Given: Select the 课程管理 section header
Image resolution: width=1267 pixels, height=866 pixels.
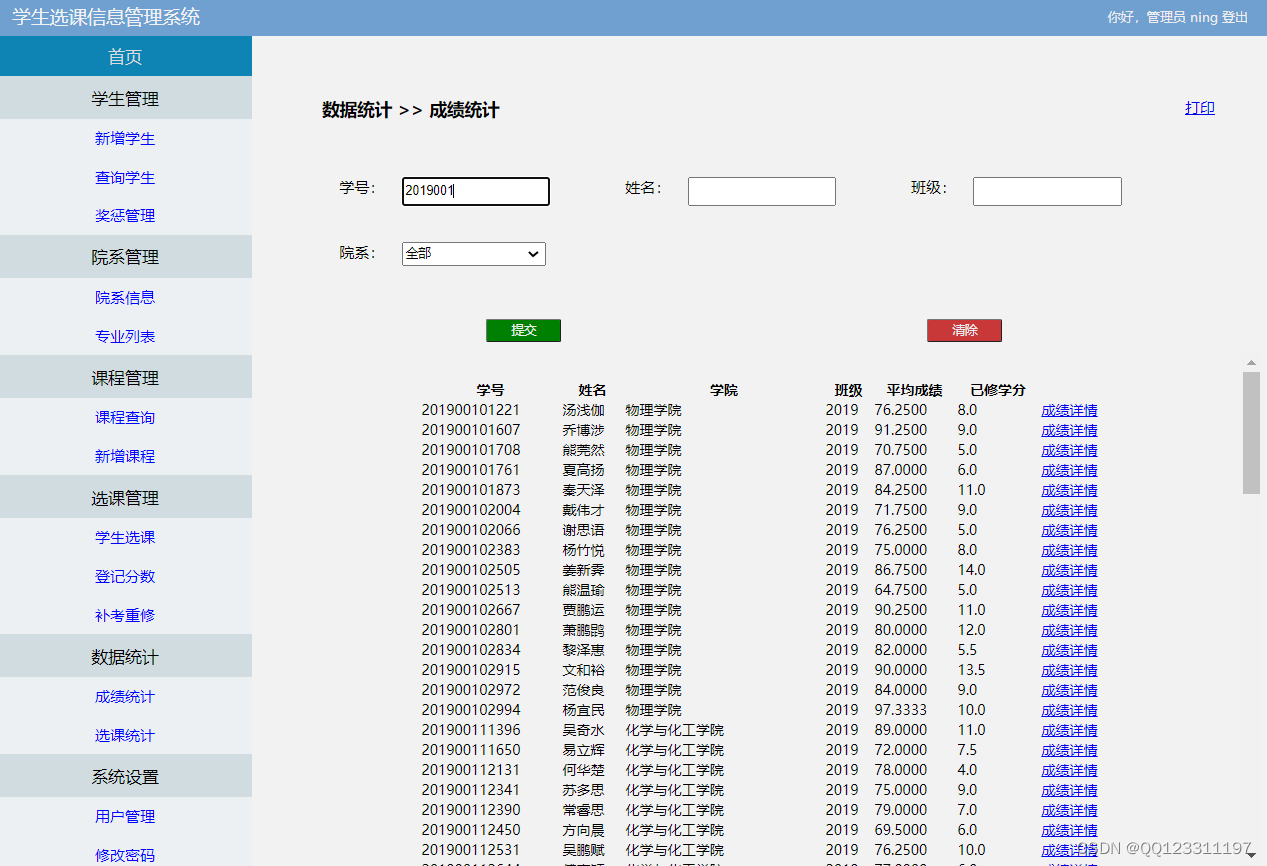Looking at the screenshot, I should click(x=125, y=378).
